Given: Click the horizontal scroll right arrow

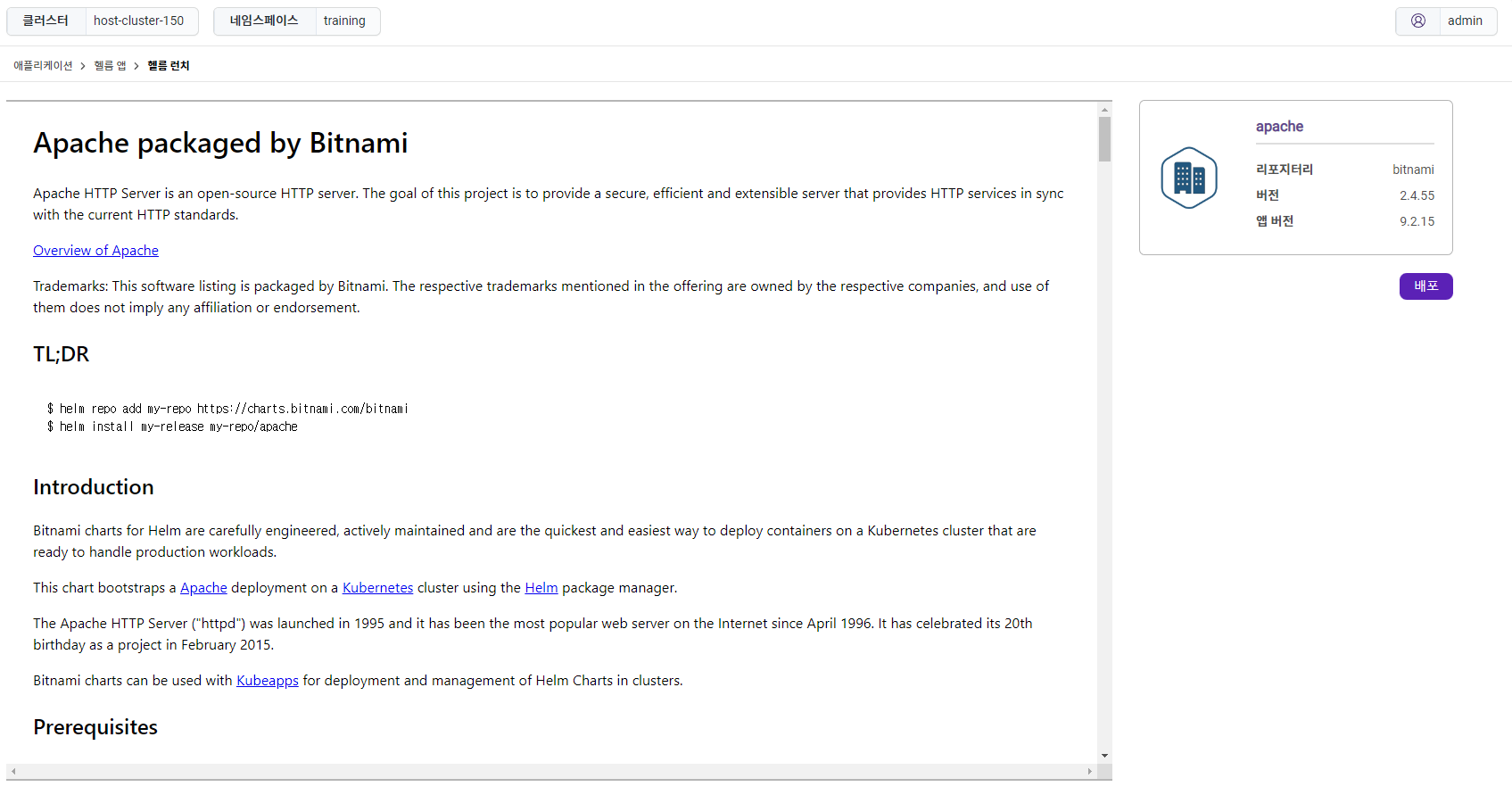Looking at the screenshot, I should click(x=1090, y=771).
